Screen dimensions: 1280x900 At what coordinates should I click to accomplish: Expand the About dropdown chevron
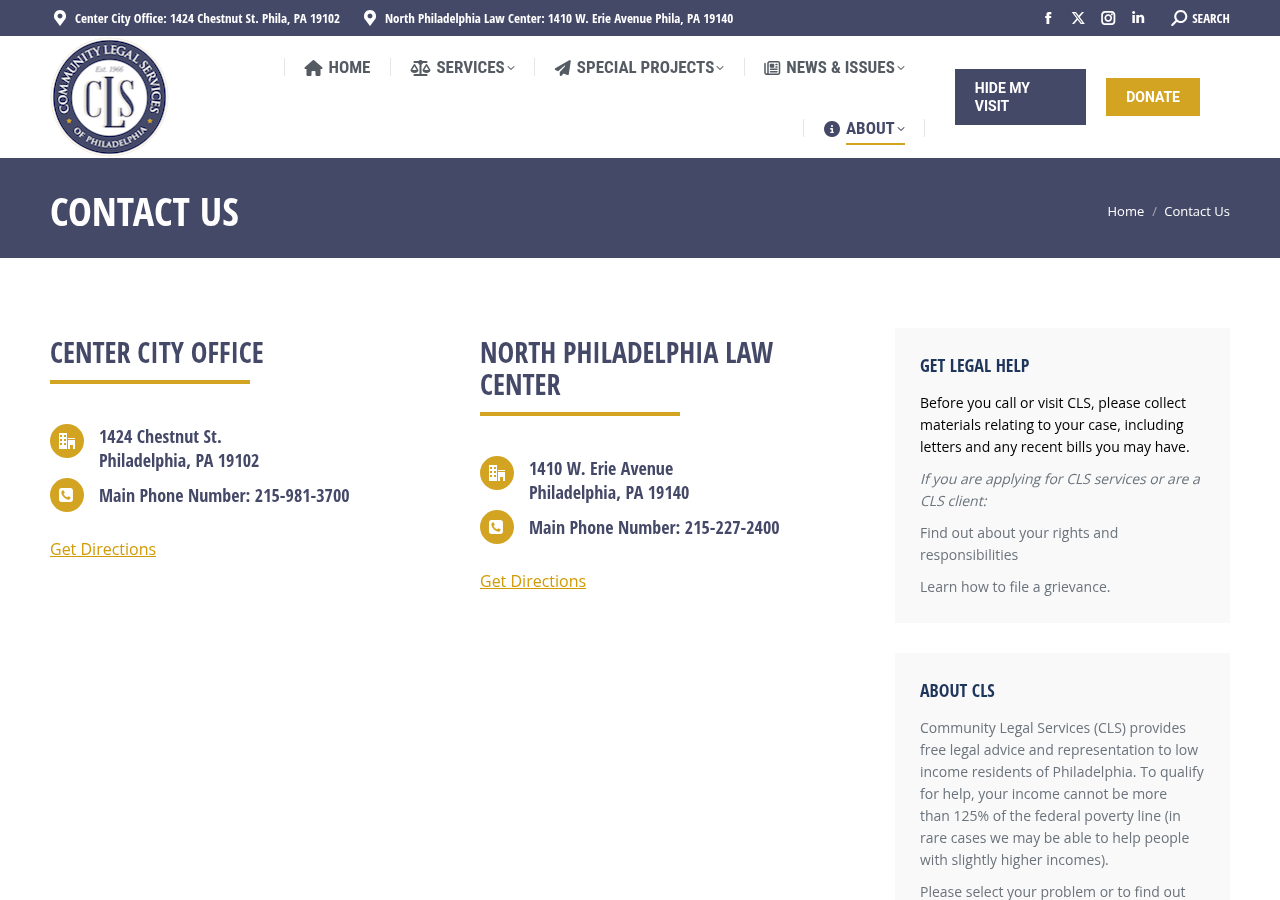pyautogui.click(x=901, y=129)
